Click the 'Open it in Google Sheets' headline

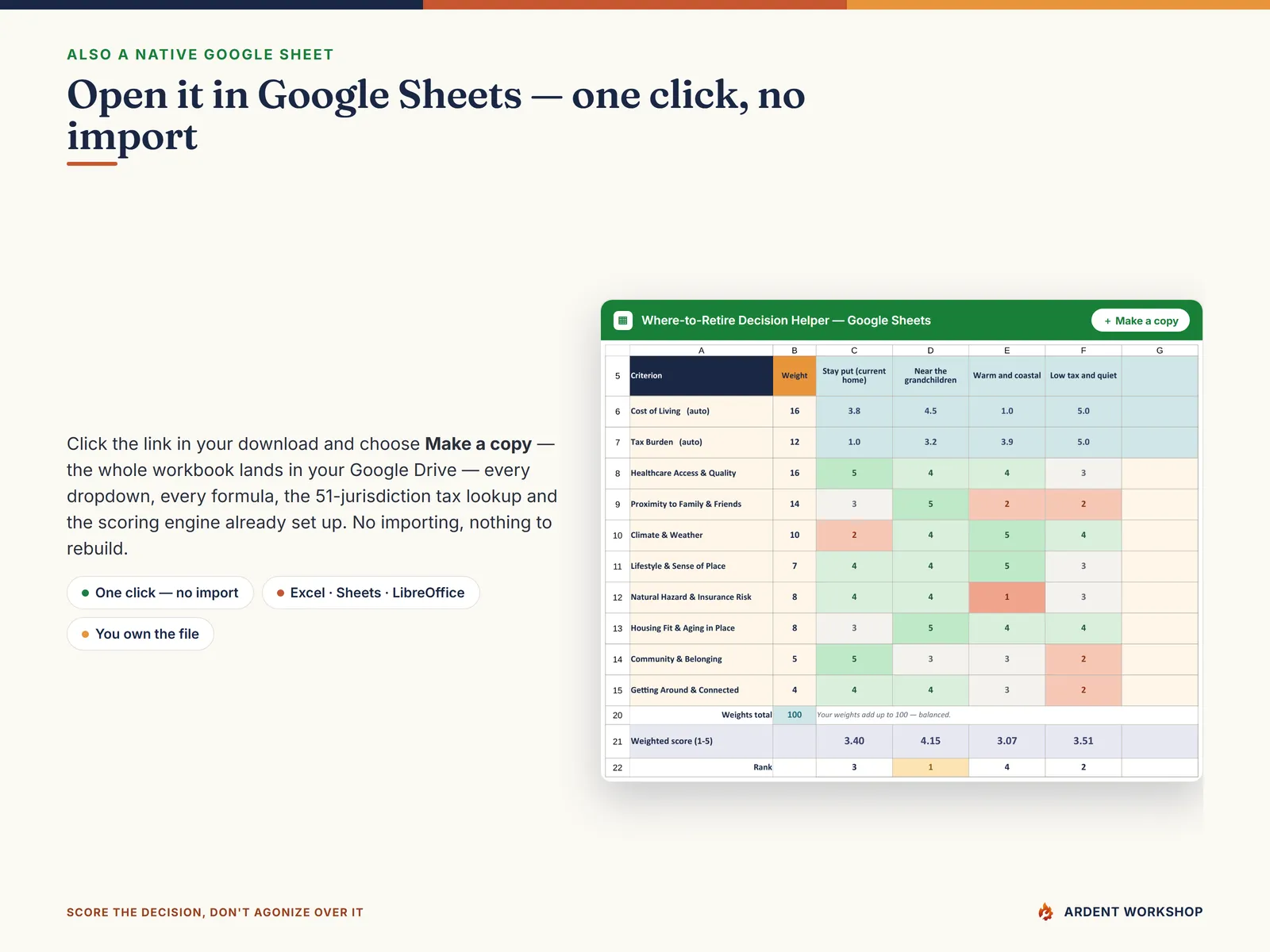[436, 116]
